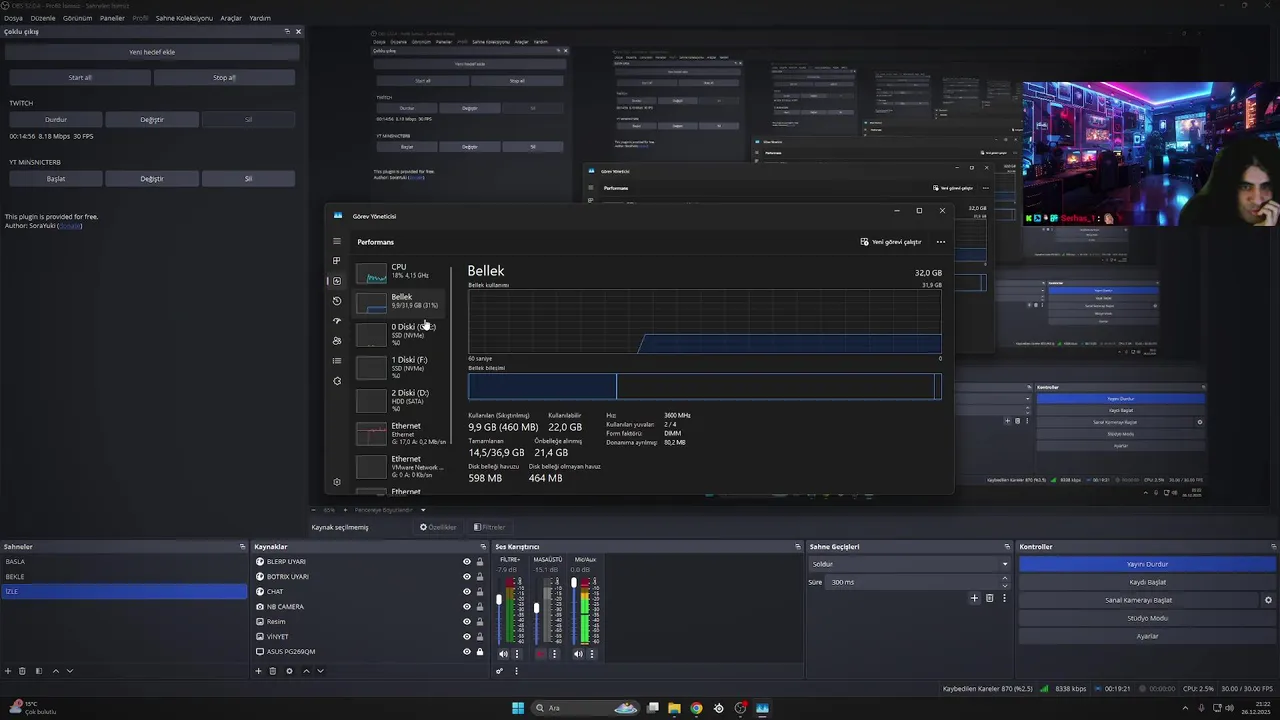1280x720 pixels.
Task: Open Task Manager settings gear icon
Action: 337,482
